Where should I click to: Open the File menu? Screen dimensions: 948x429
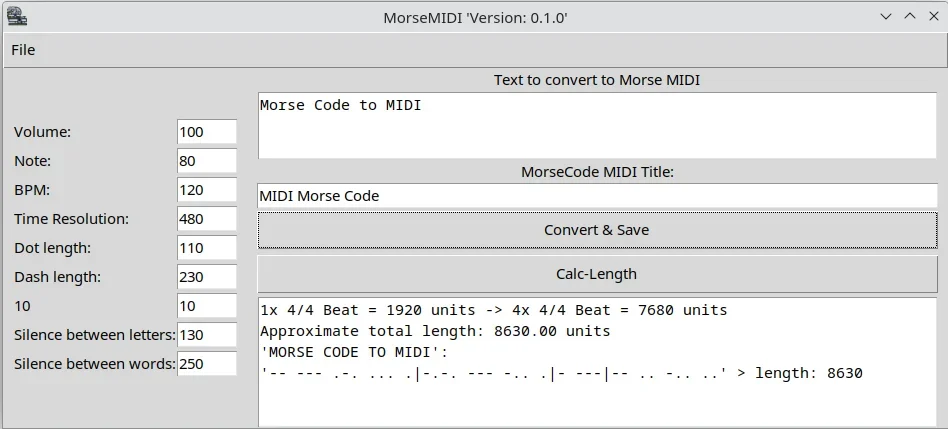point(23,50)
